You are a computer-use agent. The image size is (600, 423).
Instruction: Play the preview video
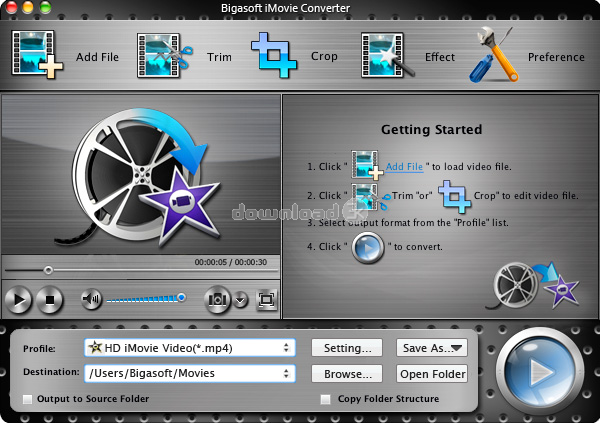pyautogui.click(x=18, y=299)
